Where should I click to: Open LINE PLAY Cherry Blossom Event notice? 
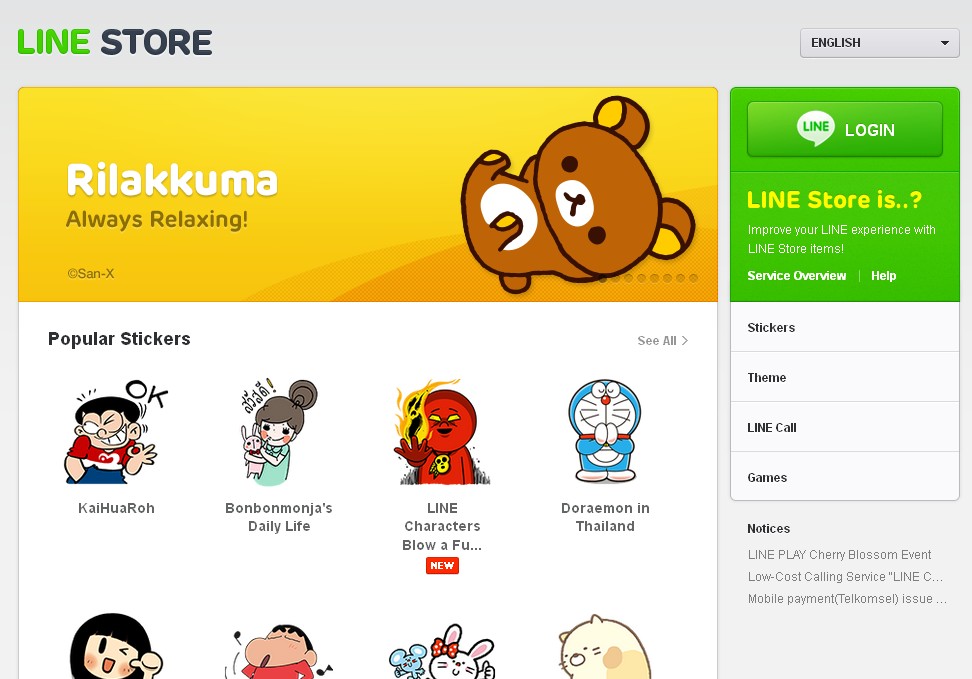pyautogui.click(x=839, y=554)
